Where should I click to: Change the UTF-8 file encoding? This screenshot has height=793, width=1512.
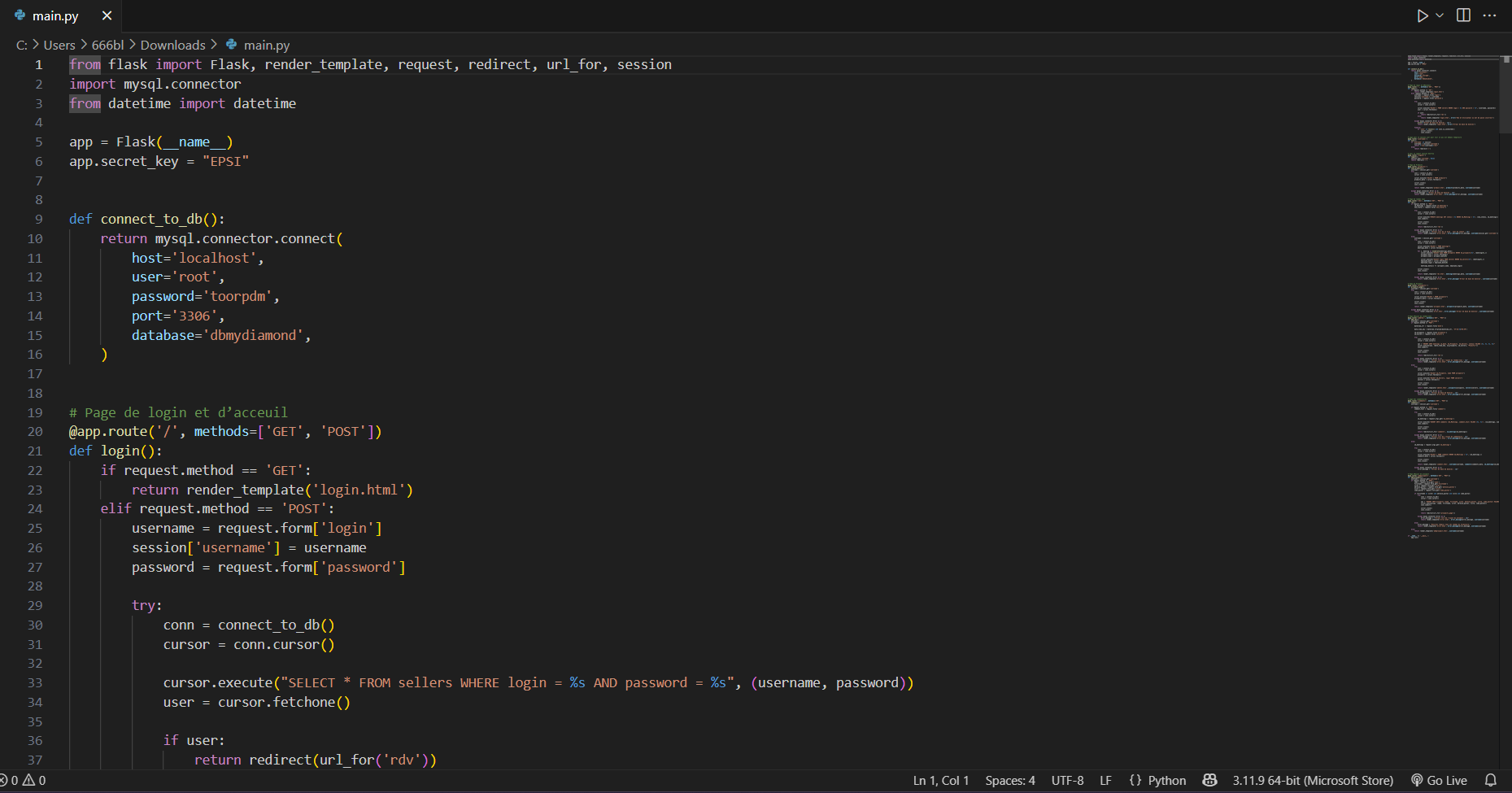point(1067,780)
